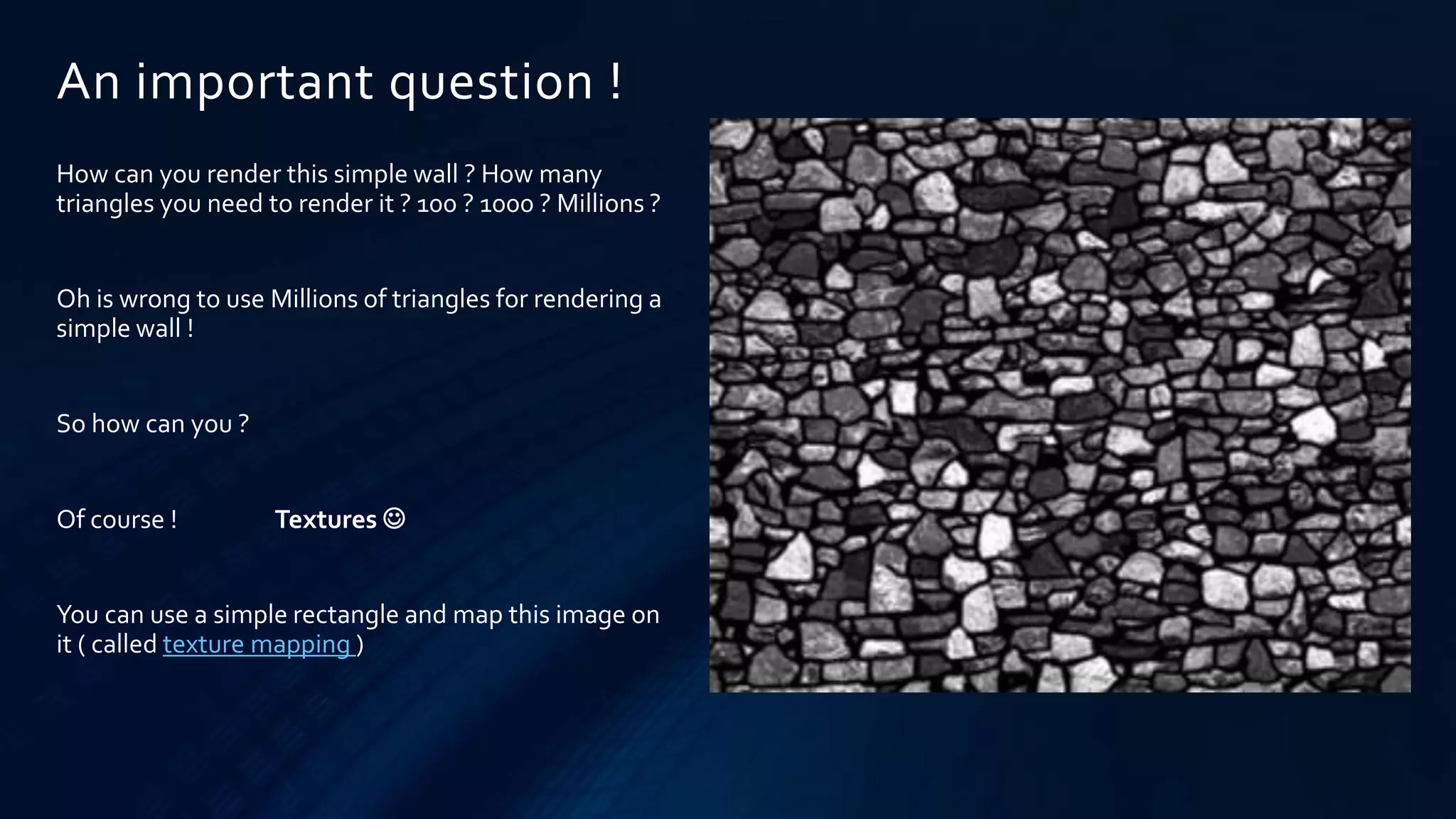The width and height of the screenshot is (1456, 819).
Task: Click the bold Textures word
Action: coord(325,520)
